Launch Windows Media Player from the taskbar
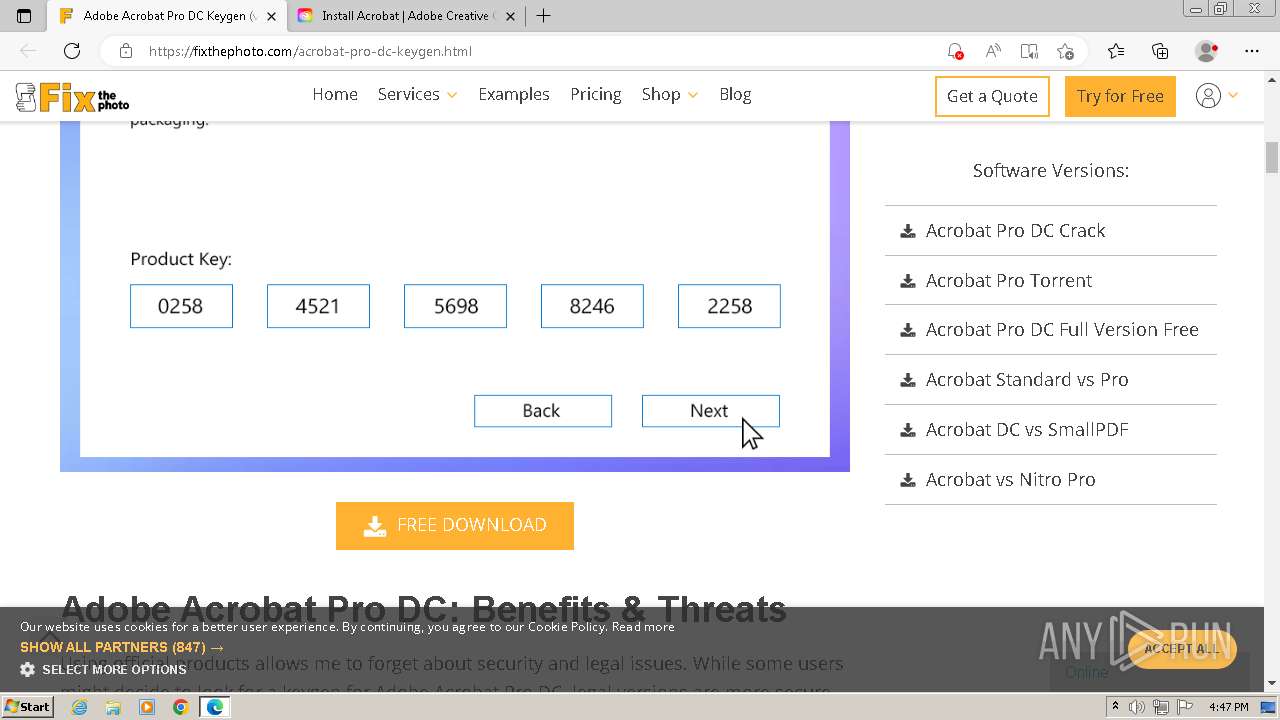Viewport: 1280px width, 720px height. [147, 707]
